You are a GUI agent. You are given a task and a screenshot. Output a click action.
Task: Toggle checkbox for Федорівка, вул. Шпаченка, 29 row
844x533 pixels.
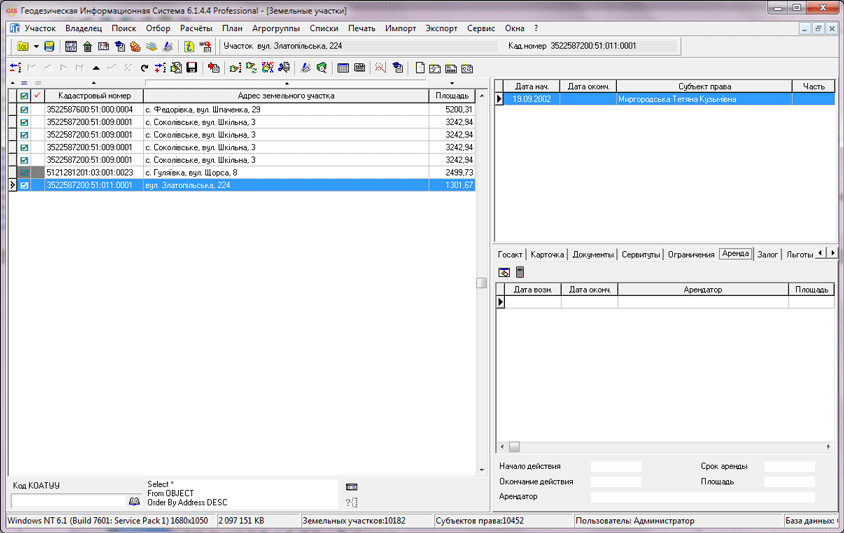point(24,110)
